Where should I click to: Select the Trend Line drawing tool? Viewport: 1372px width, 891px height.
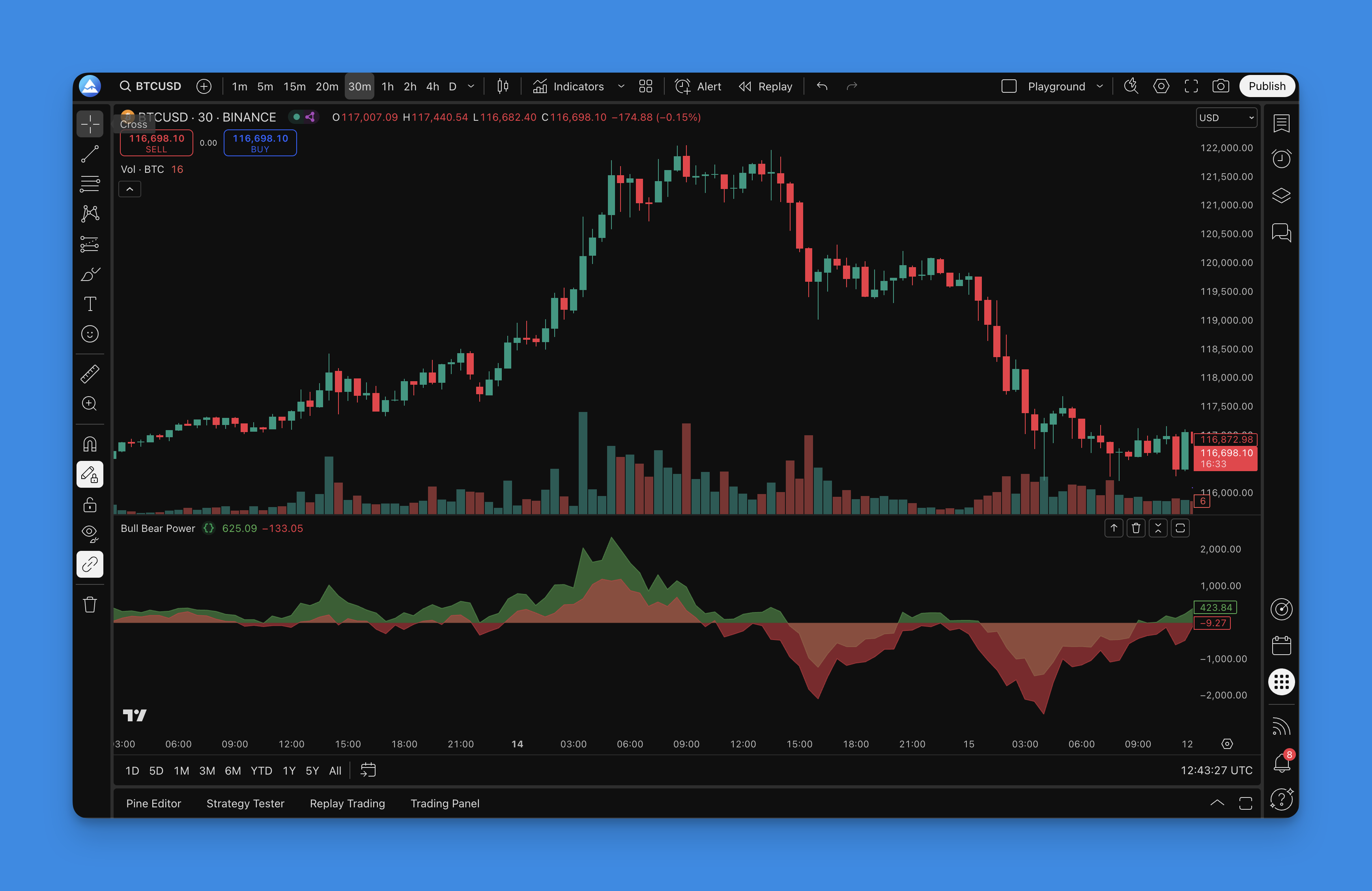(90, 154)
